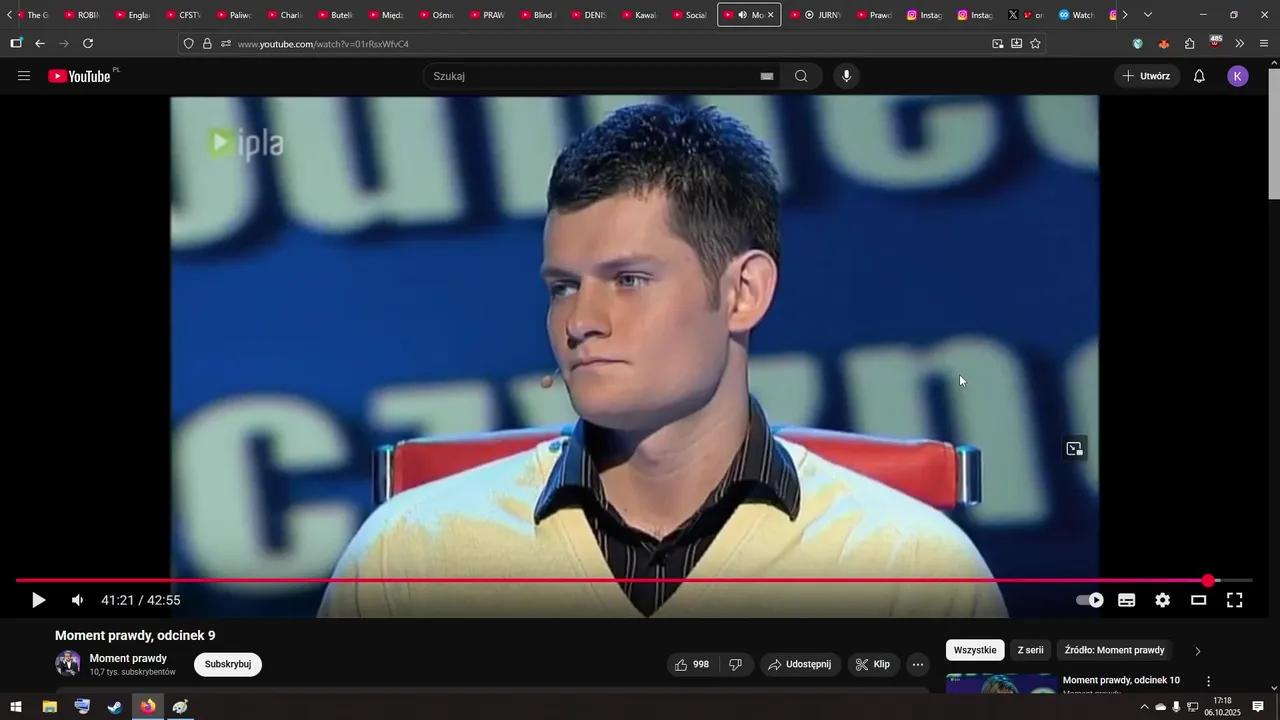Open Windows notification center

point(1258,707)
